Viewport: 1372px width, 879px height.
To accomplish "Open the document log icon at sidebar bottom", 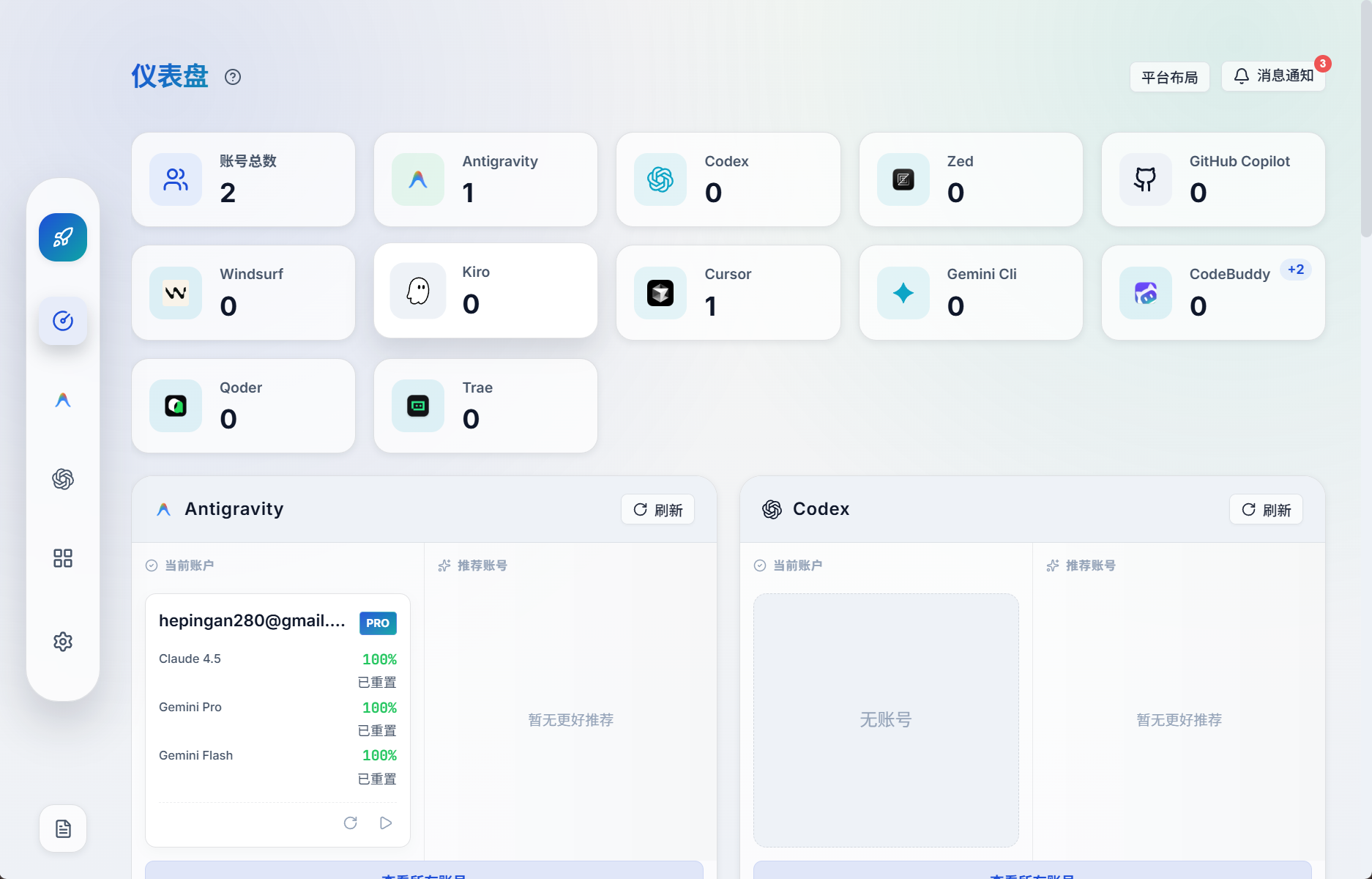I will pos(63,828).
